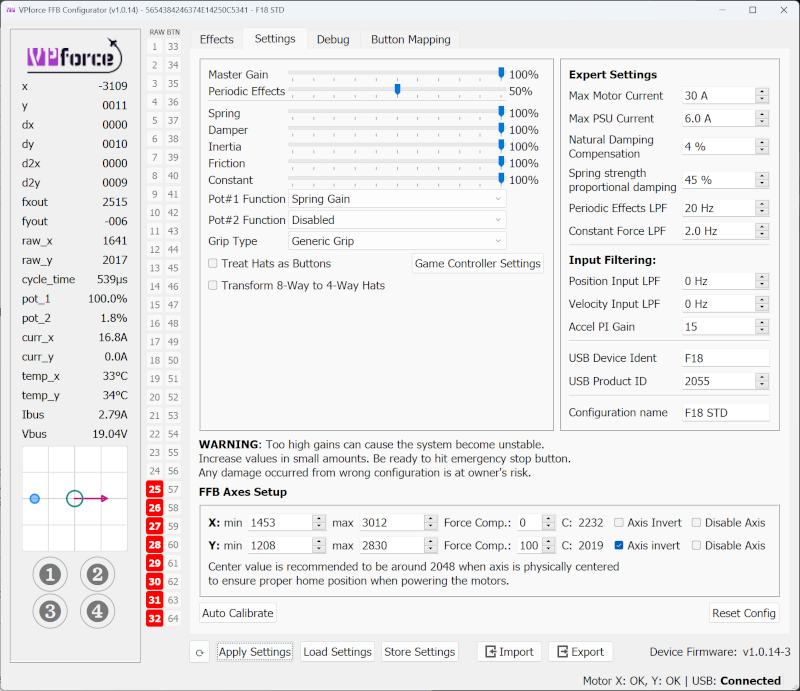Click red button indicator 31
Screen dimensions: 800x691
pyautogui.click(x=155, y=600)
